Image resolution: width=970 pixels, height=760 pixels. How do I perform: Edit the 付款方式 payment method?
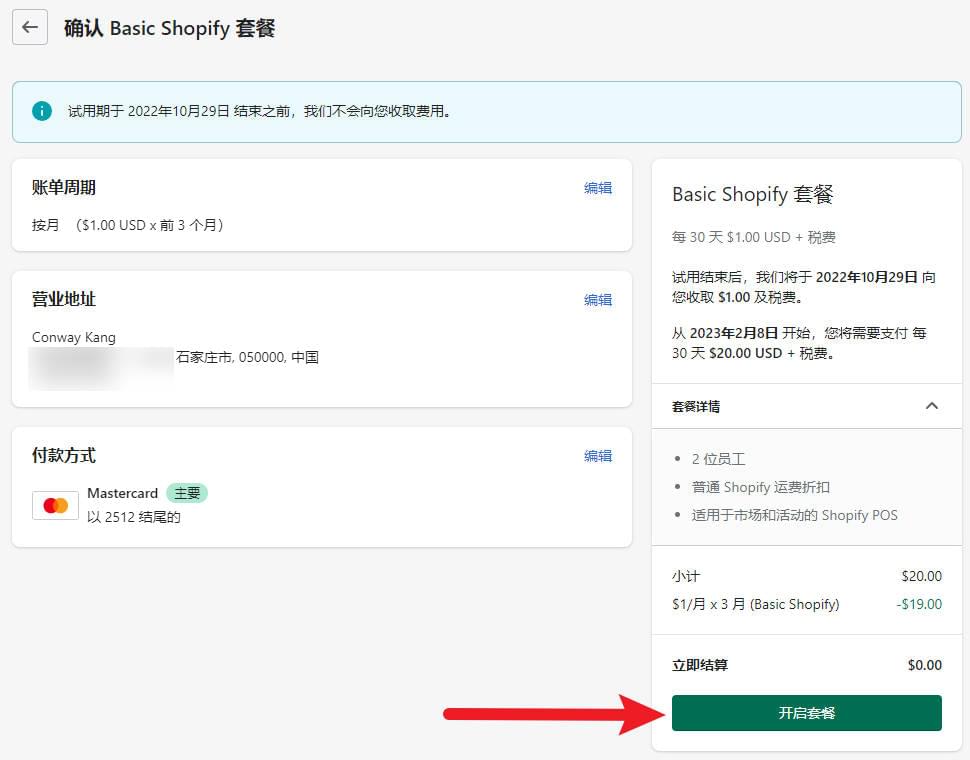click(x=598, y=456)
